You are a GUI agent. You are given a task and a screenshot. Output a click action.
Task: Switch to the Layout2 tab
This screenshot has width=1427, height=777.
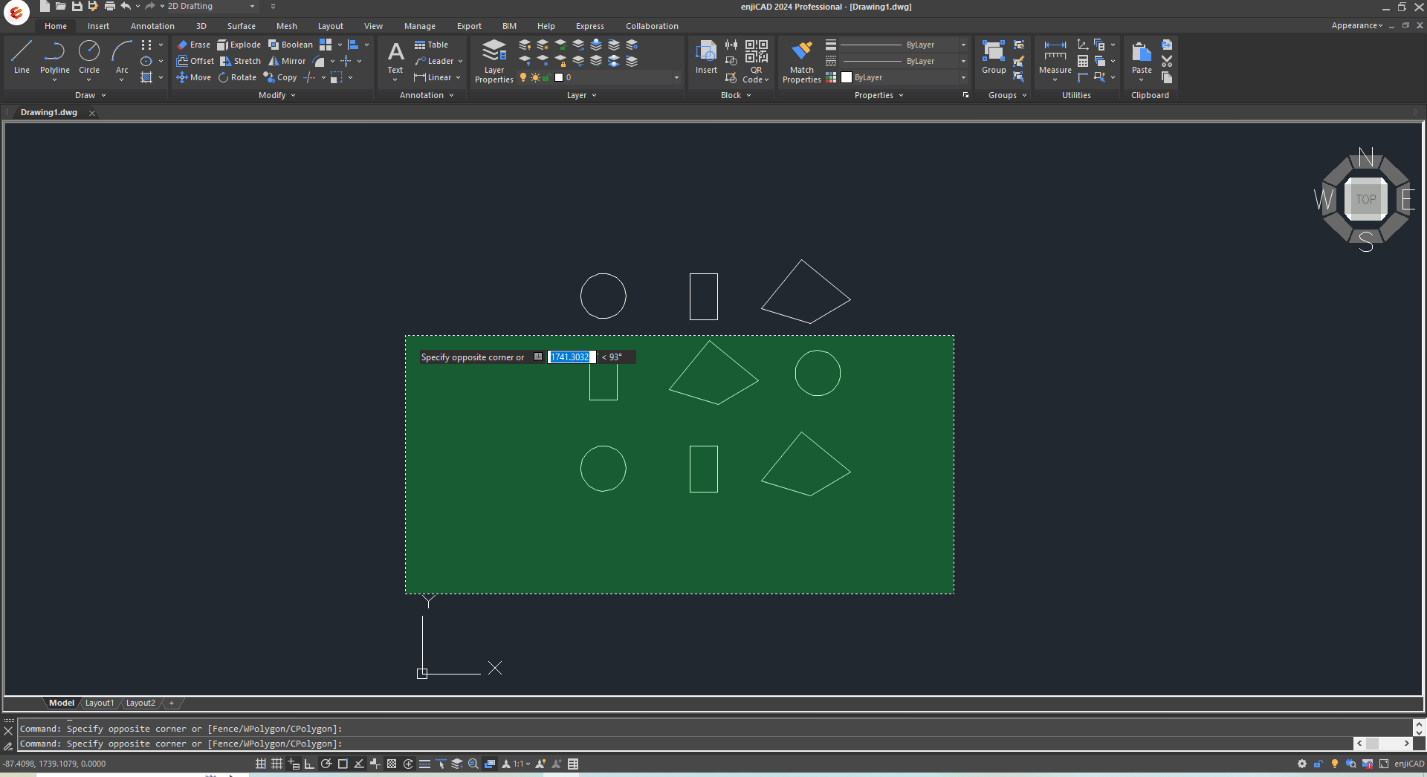pos(140,703)
